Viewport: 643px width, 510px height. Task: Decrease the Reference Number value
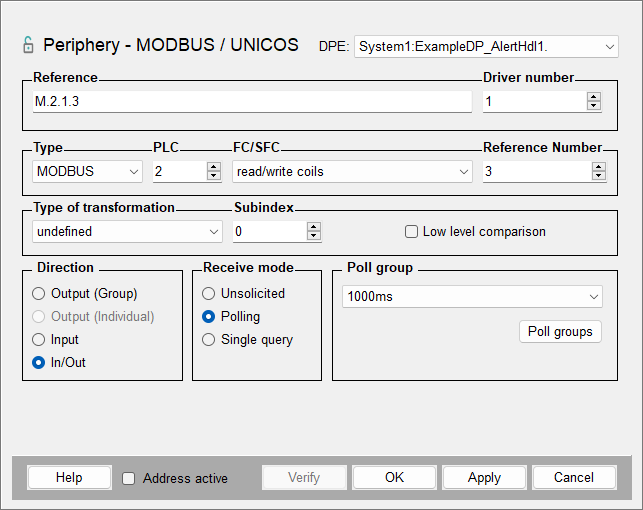[x=599, y=175]
